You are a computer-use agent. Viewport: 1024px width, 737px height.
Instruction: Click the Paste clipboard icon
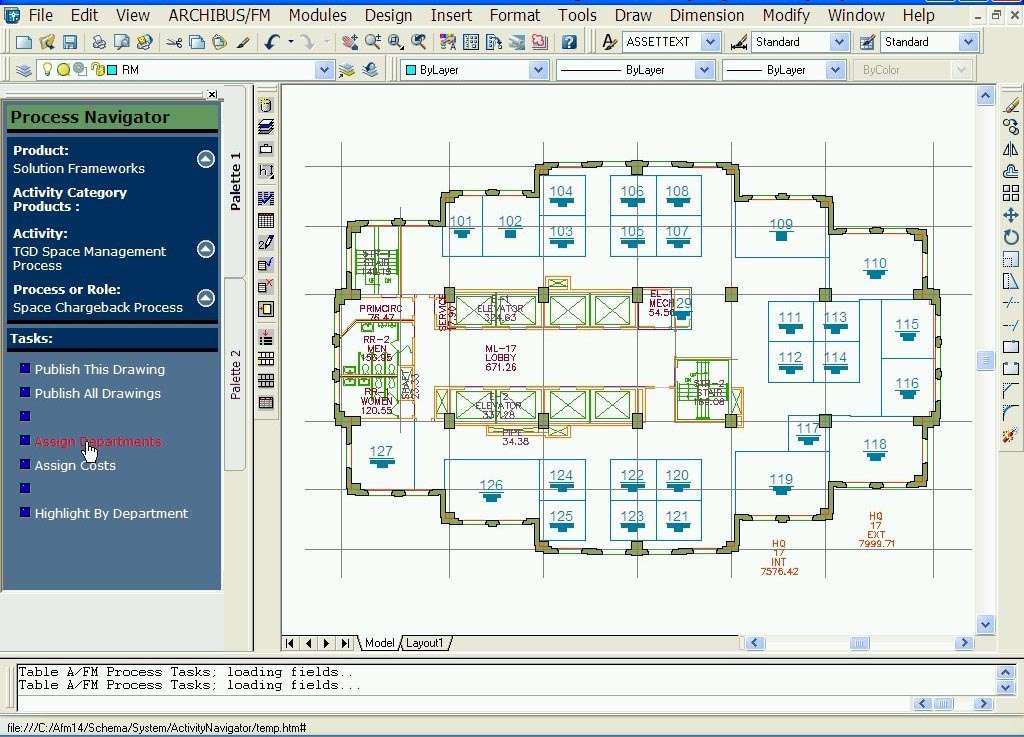pos(219,42)
